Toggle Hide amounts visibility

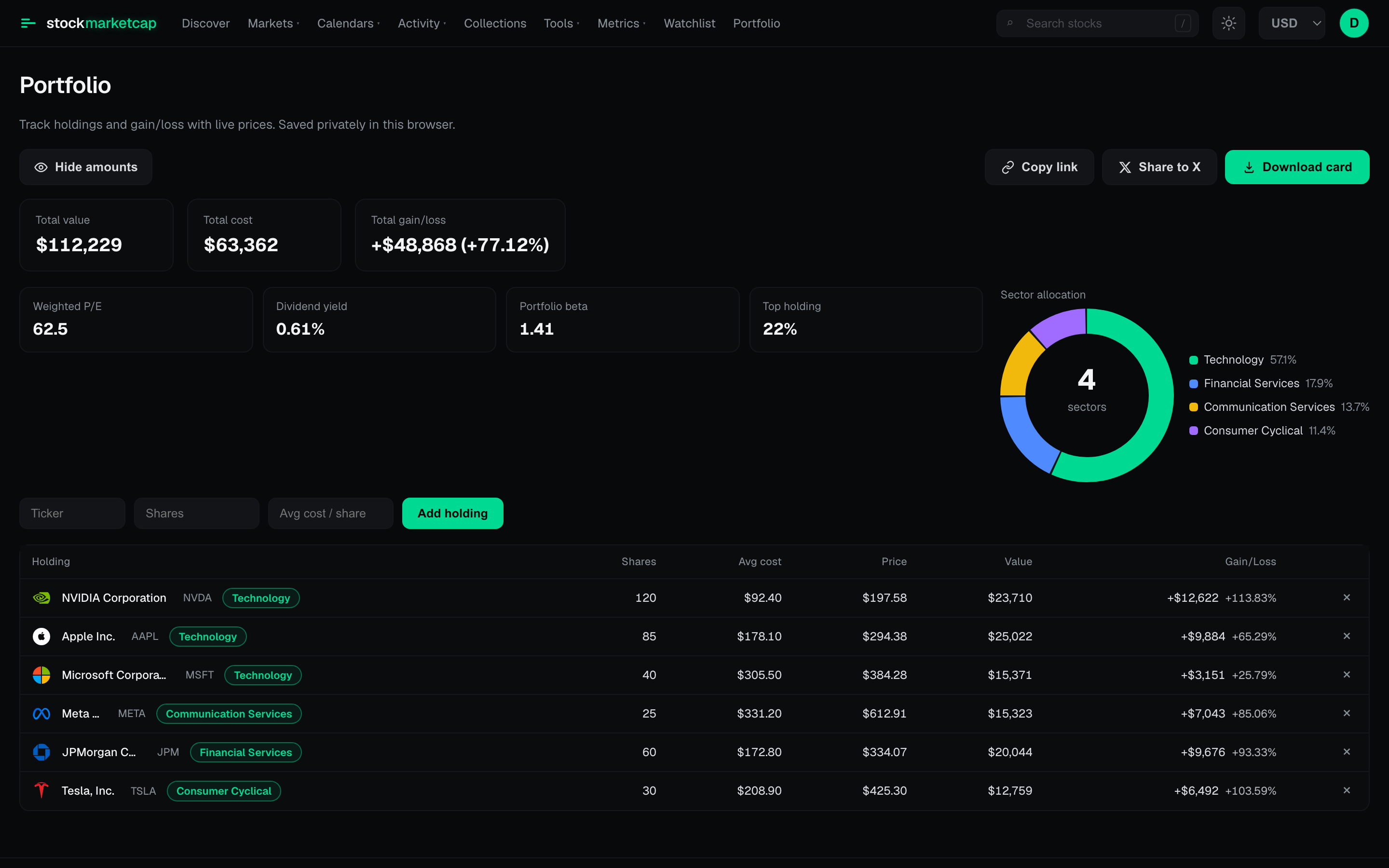point(85,167)
